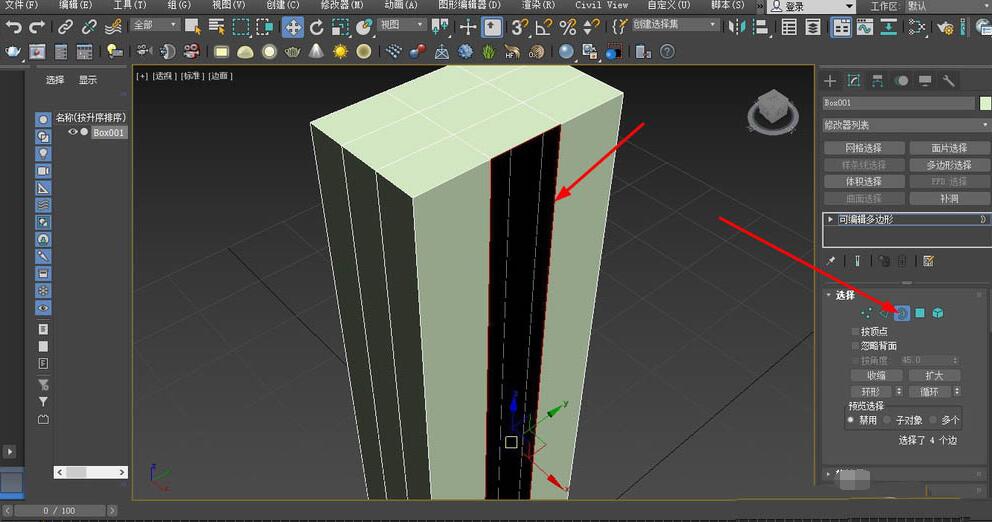
Task: Select the Vertex sub-object level icon
Action: (x=866, y=313)
